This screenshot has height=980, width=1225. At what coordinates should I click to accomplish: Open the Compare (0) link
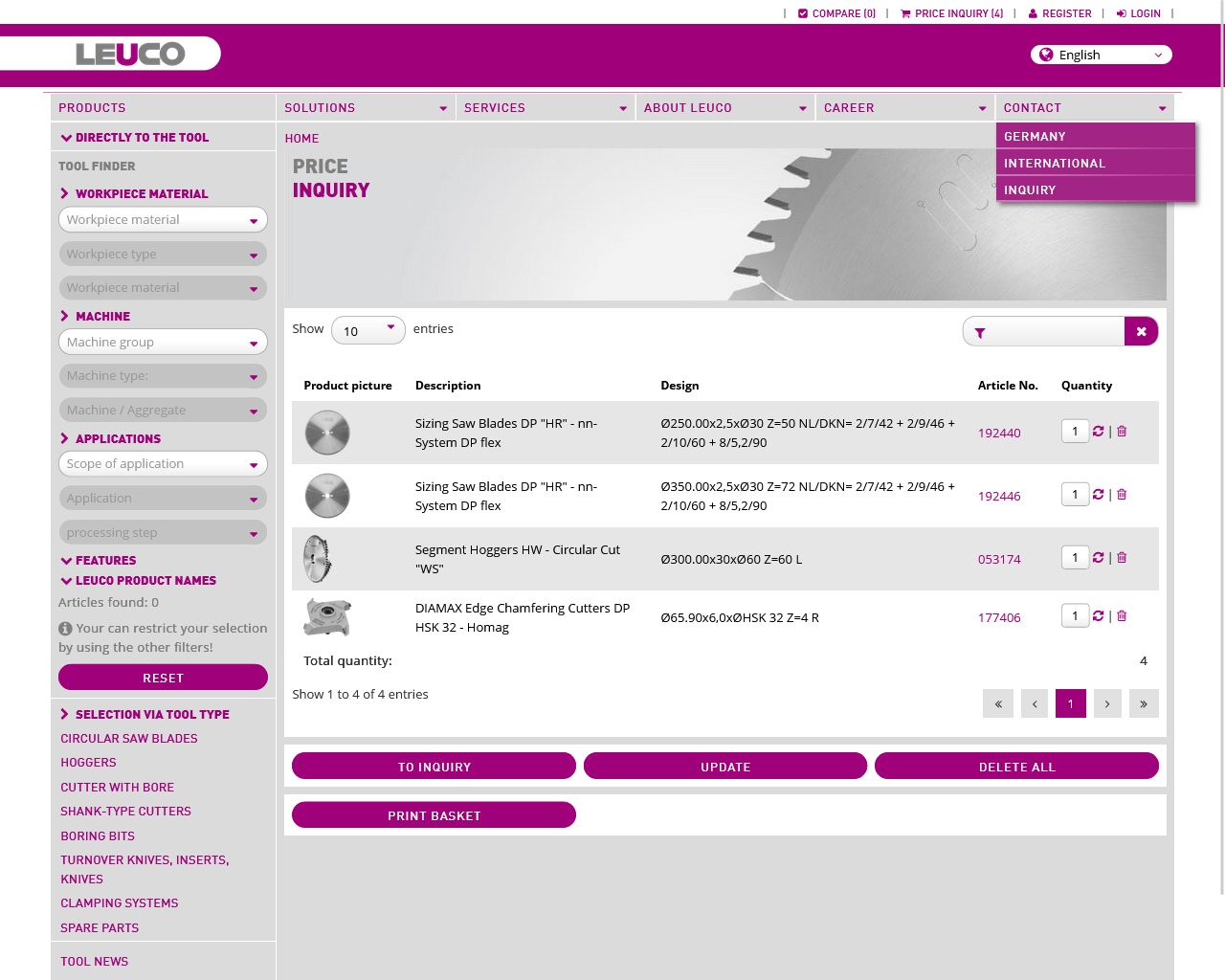(x=836, y=13)
